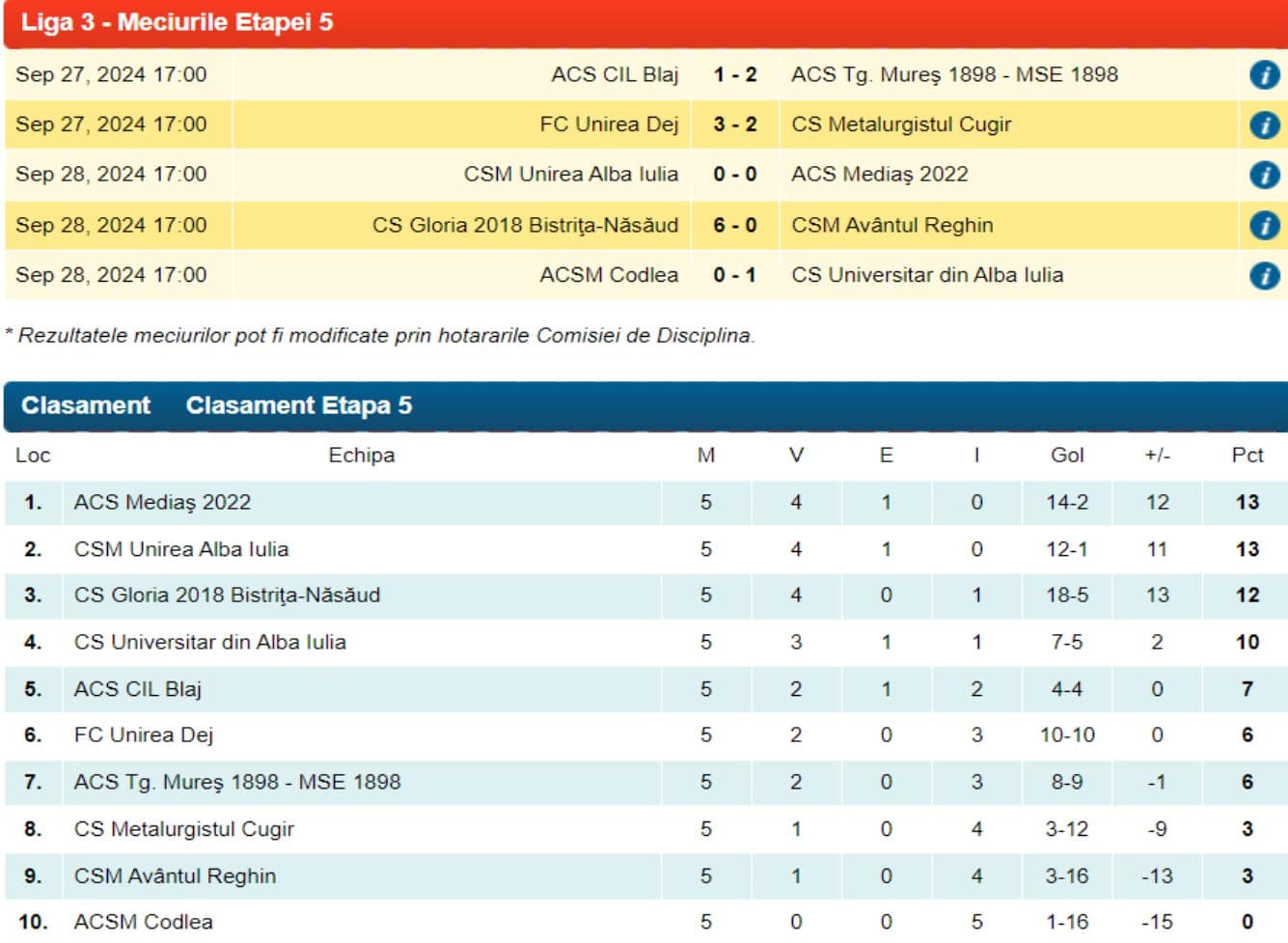
Task: Click home team FC Unirea Dej in match list
Action: pyautogui.click(x=609, y=125)
